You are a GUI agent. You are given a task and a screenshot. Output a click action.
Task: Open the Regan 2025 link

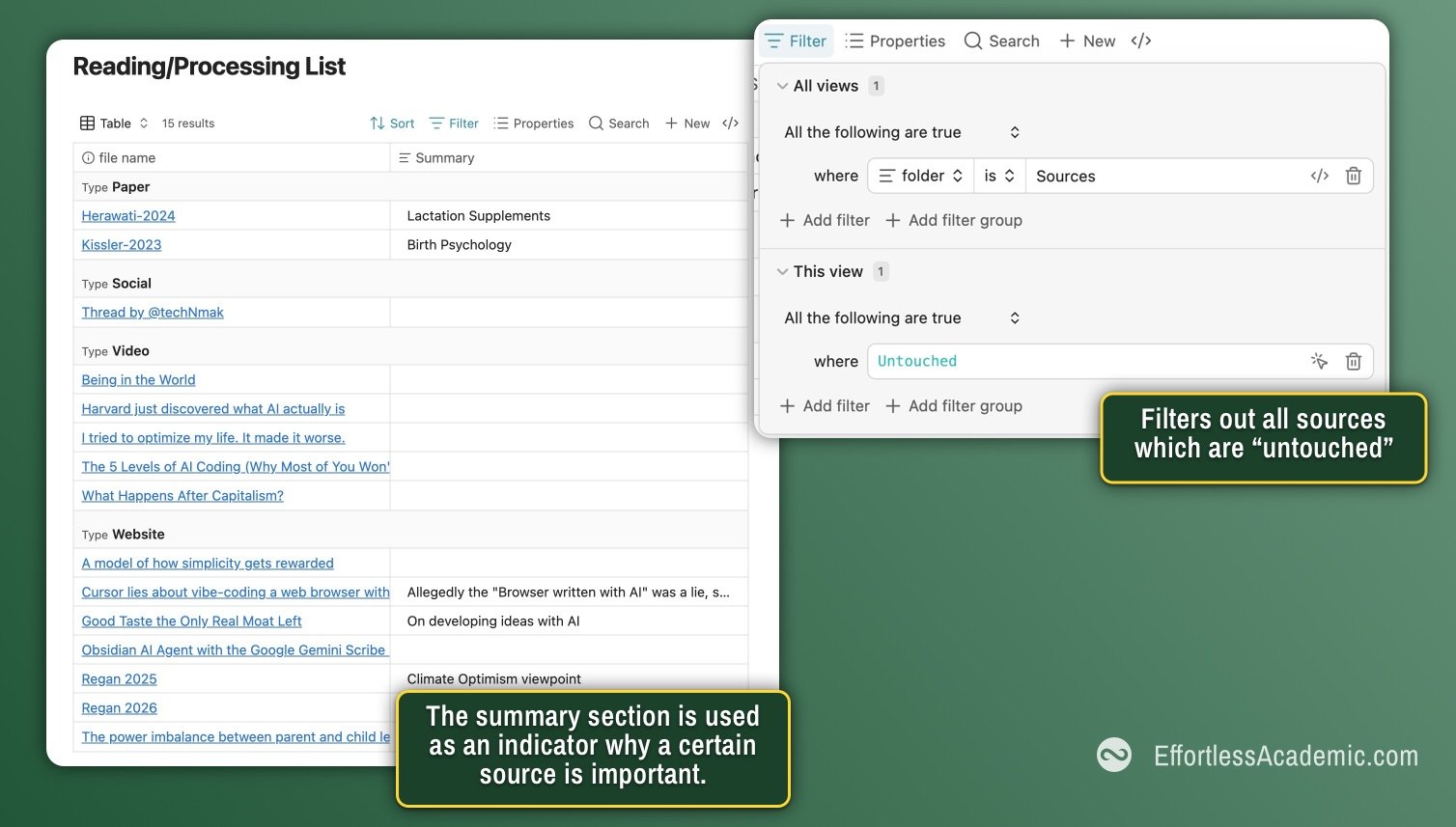[119, 679]
